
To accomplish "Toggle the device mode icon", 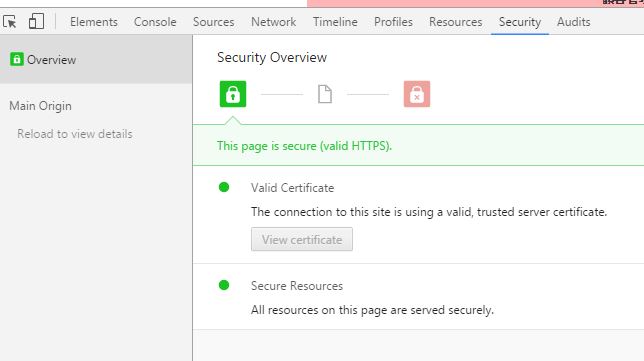I will [36, 21].
